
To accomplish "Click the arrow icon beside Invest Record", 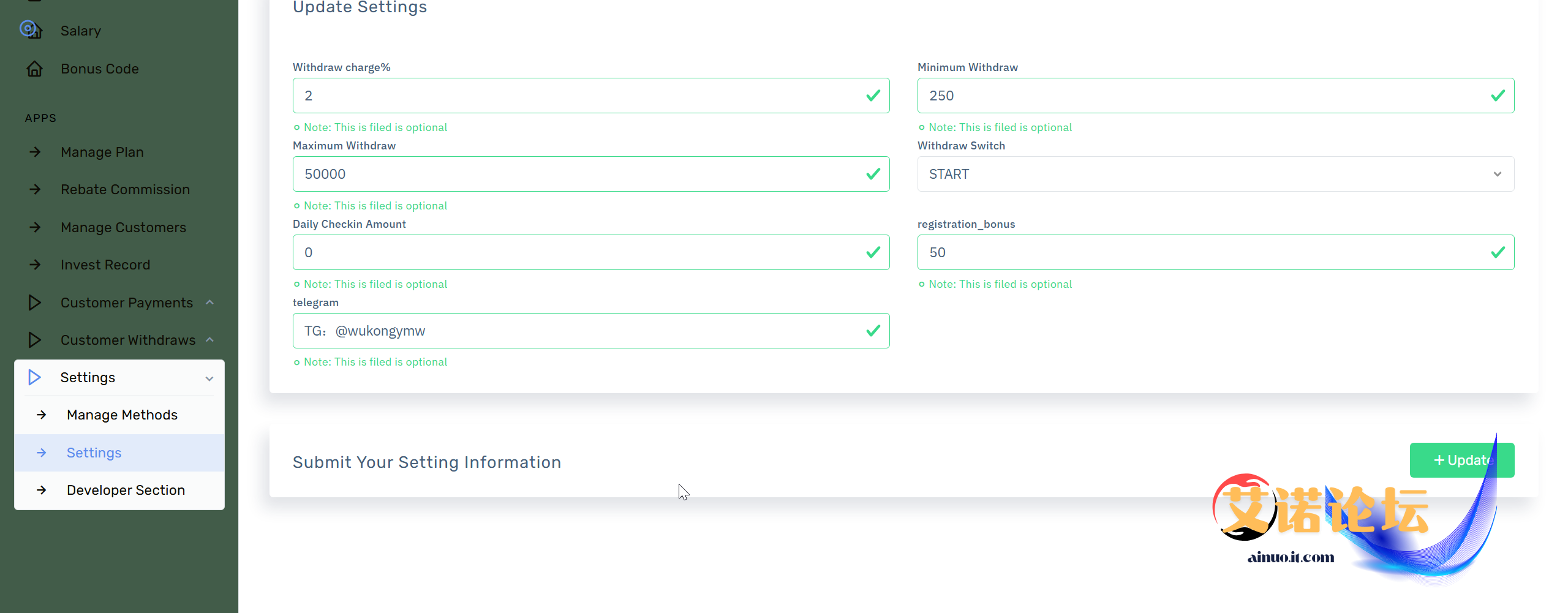I will coord(35,265).
